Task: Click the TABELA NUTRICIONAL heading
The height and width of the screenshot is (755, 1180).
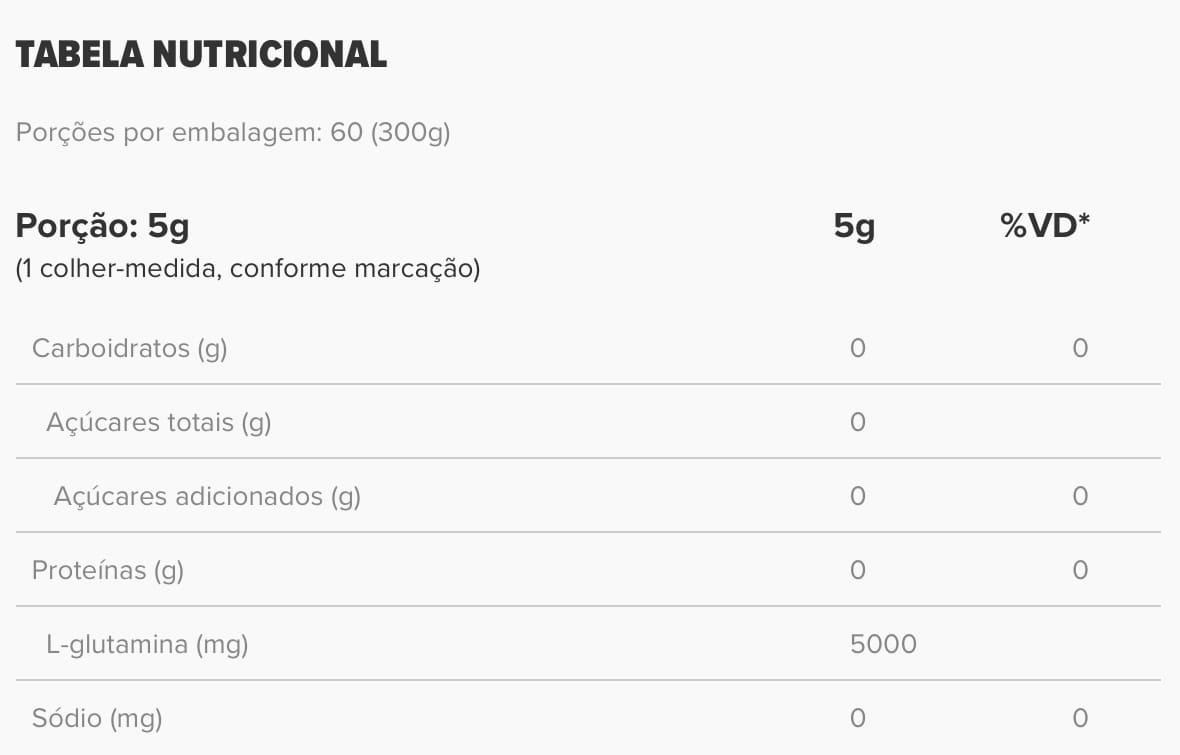Action: (201, 55)
